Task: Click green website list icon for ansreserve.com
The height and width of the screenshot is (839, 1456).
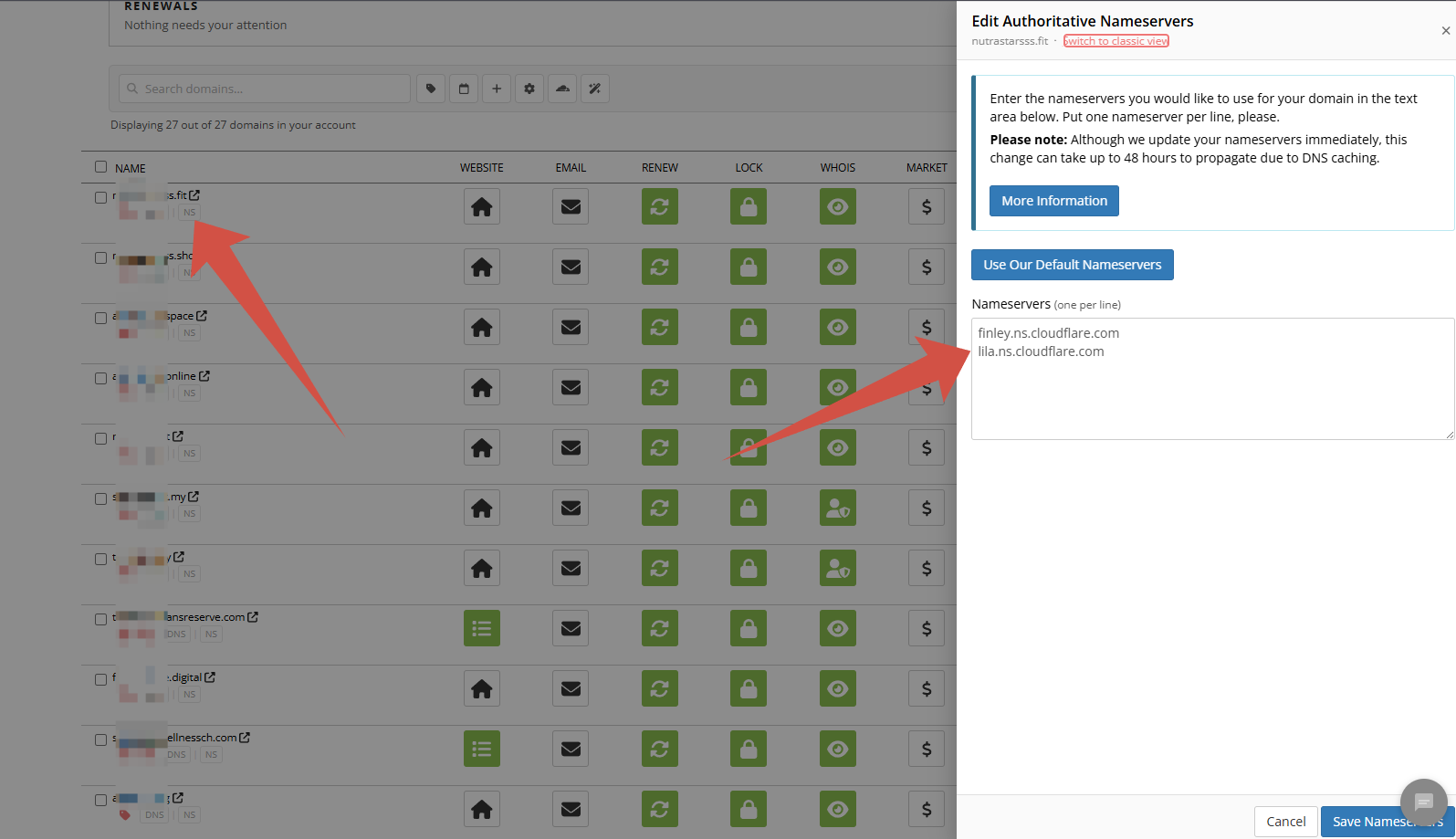Action: (482, 628)
